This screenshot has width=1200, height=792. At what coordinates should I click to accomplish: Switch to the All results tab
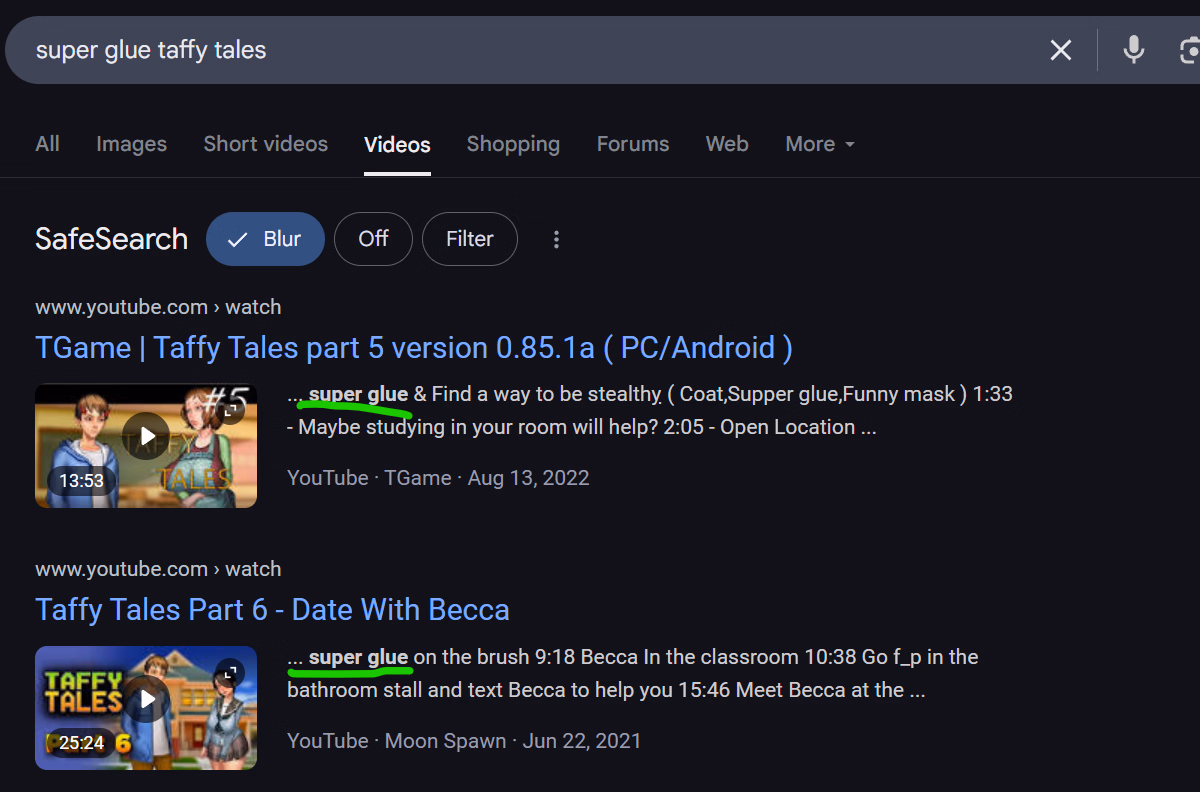coord(47,144)
